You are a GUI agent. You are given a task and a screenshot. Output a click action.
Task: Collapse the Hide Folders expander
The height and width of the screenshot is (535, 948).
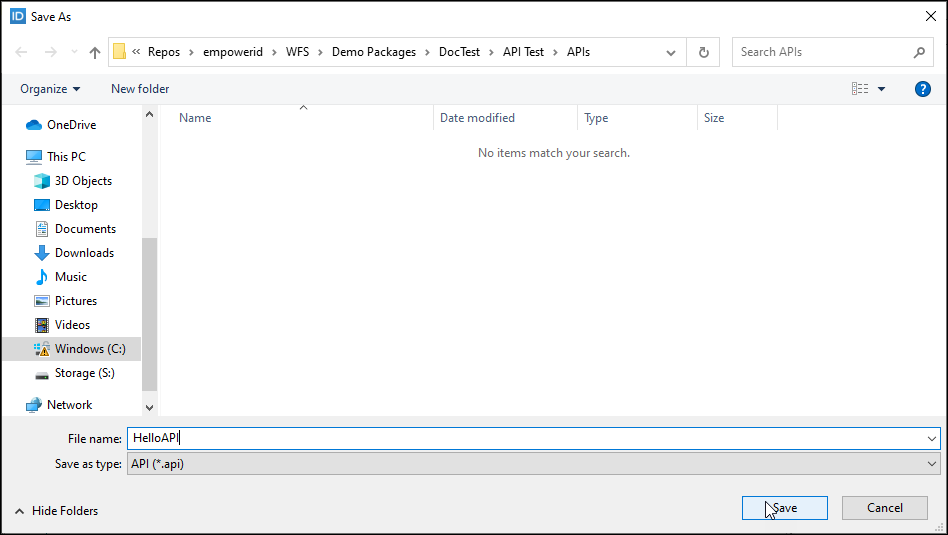pyautogui.click(x=56, y=511)
